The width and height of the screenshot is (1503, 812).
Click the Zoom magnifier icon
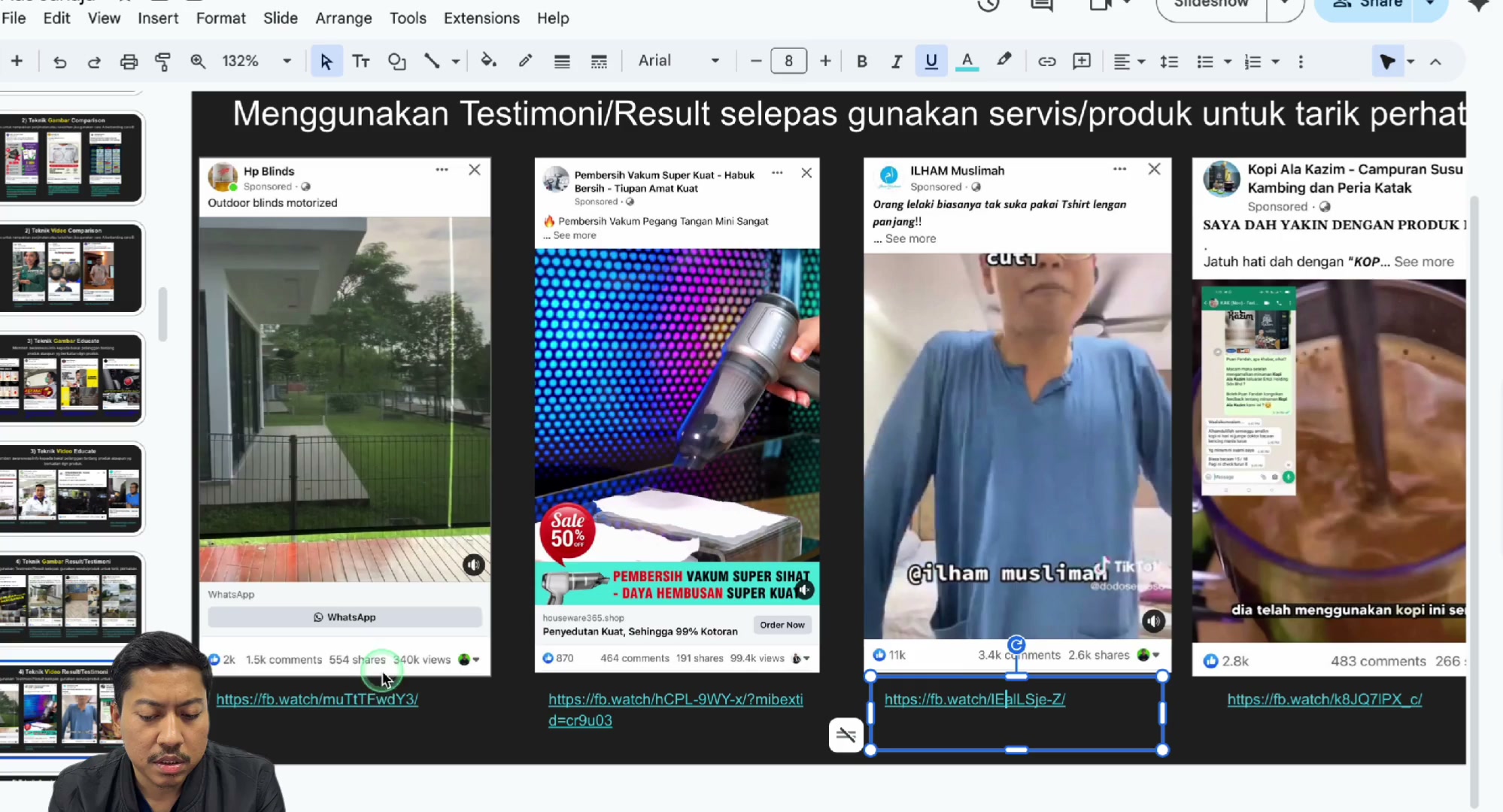pos(198,62)
